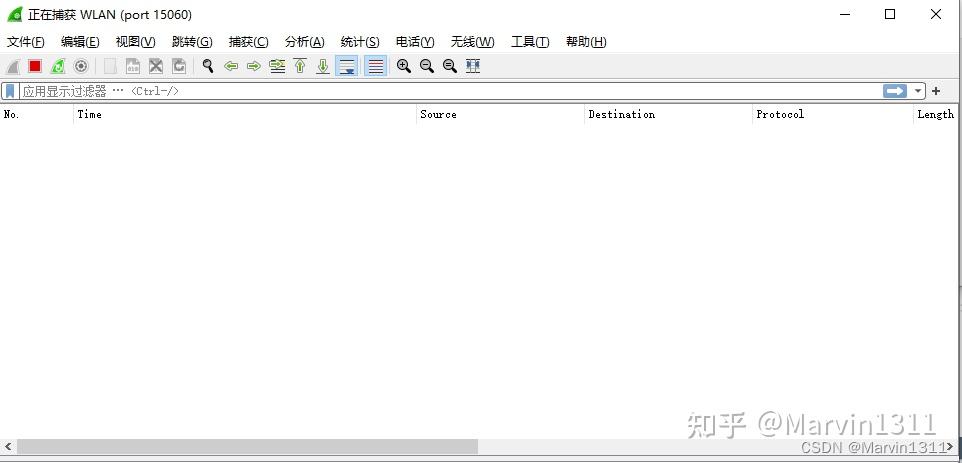
Task: Jump to the first packet
Action: click(300, 66)
